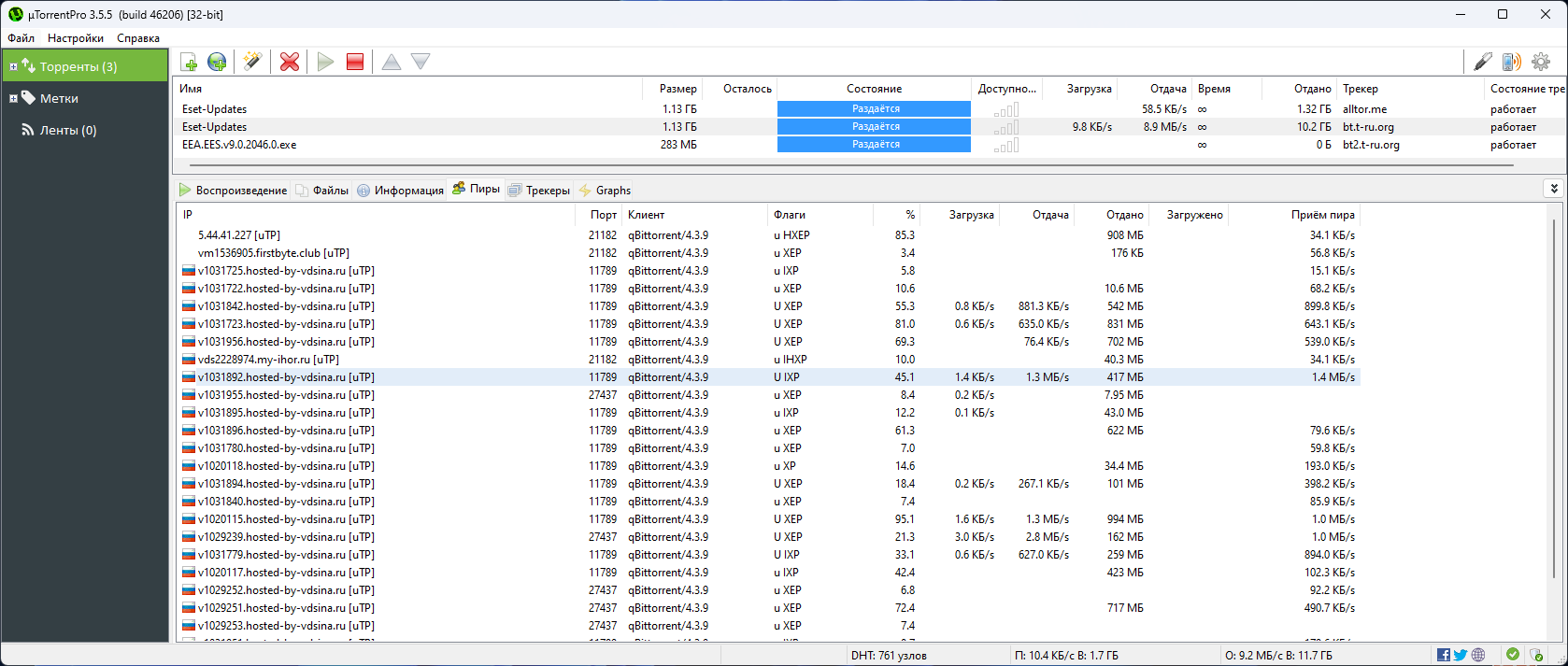Expand the Торренты (3) tree node
Viewport: 1568px width, 666px height.
click(13, 66)
